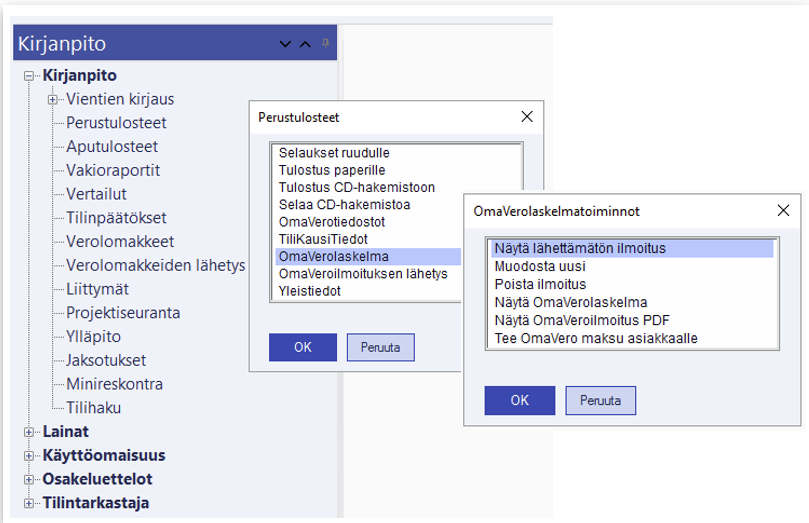
Task: Select Muodosta uusi in OmaVerolaskelmatoiminnot list
Action: point(540,266)
